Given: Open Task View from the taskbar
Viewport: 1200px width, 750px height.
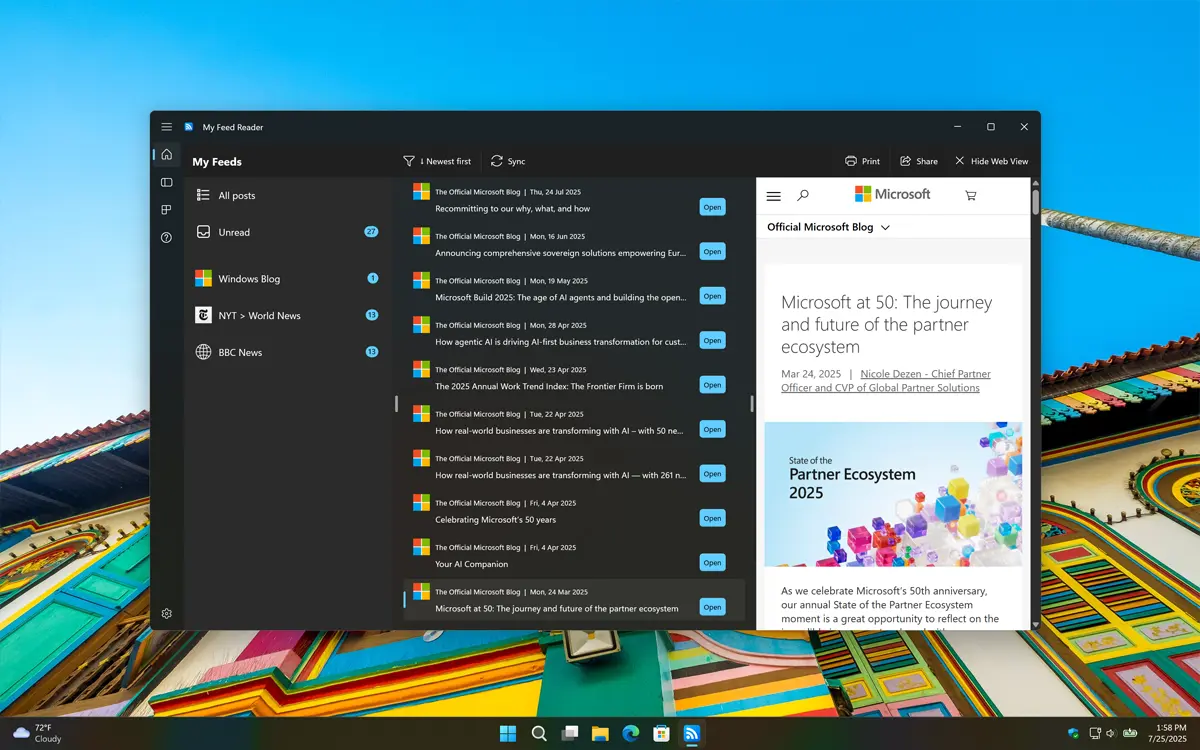Looking at the screenshot, I should [570, 734].
